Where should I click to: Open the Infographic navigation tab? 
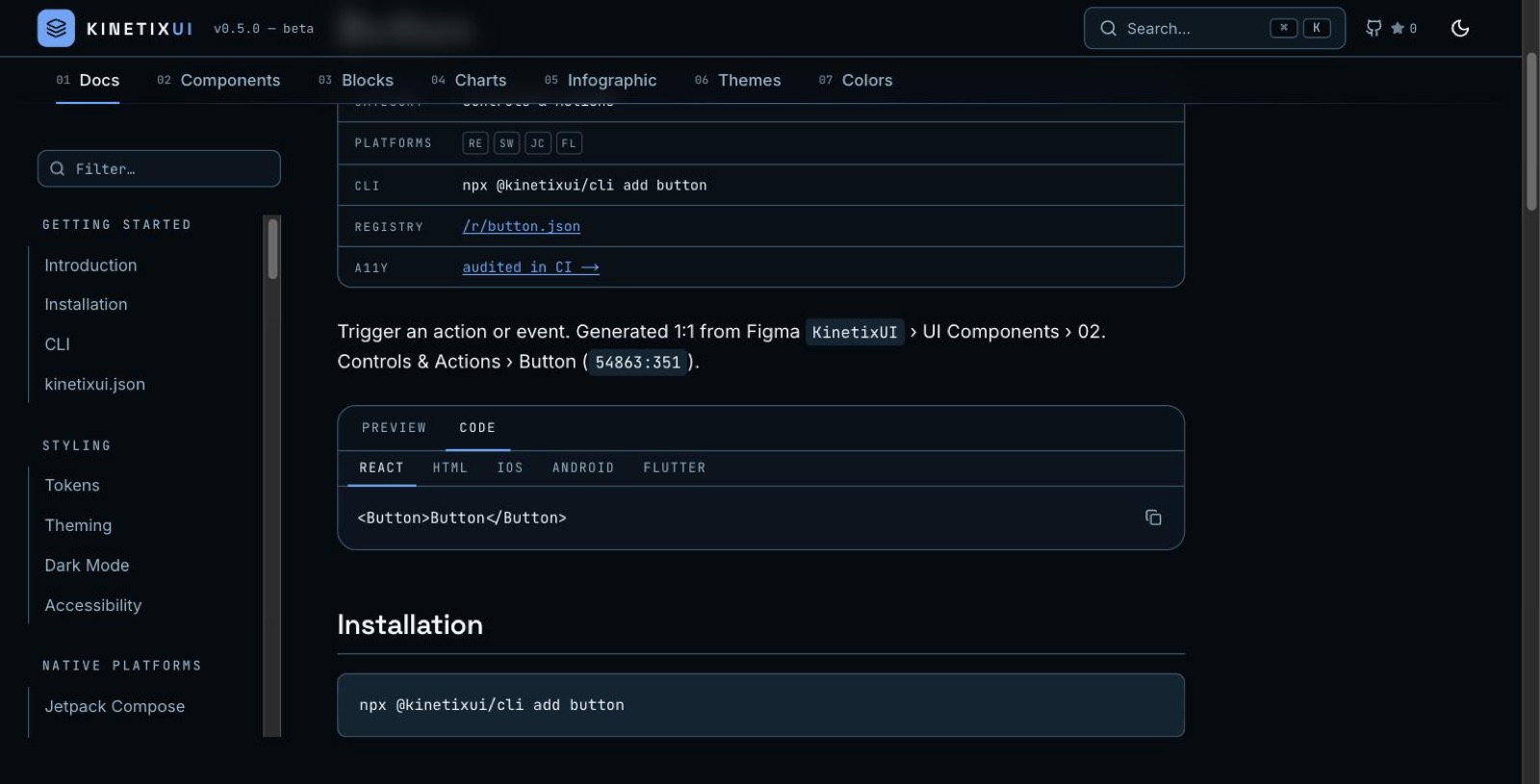(x=601, y=80)
